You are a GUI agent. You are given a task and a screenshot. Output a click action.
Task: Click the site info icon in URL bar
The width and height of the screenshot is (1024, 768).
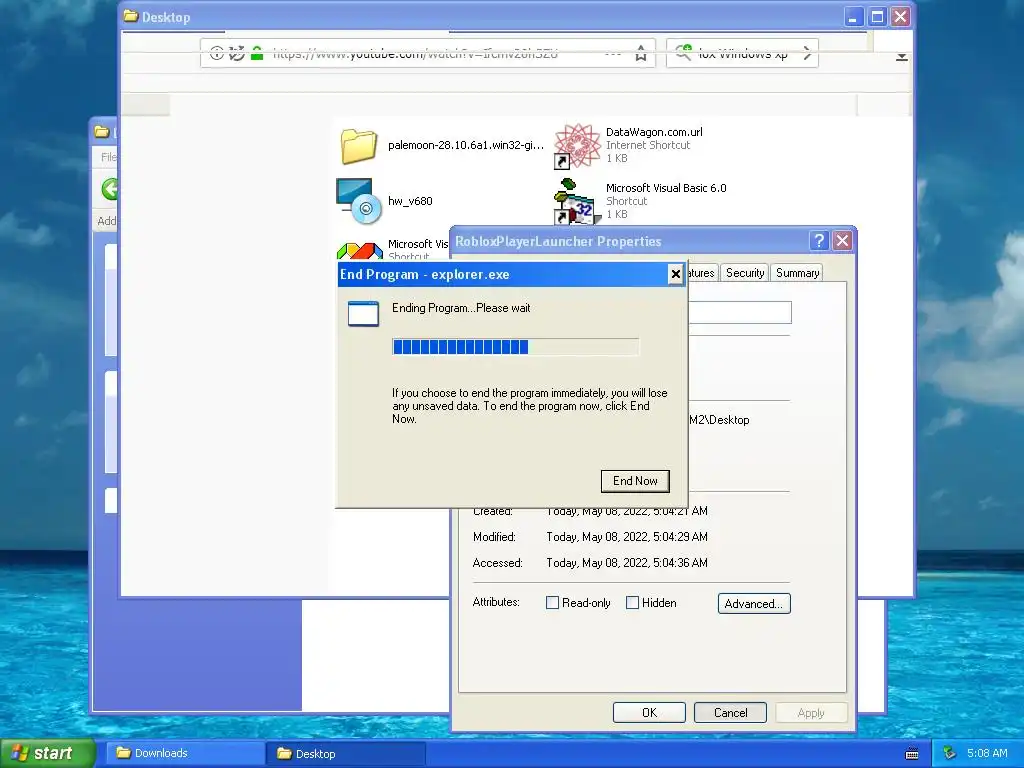point(216,54)
